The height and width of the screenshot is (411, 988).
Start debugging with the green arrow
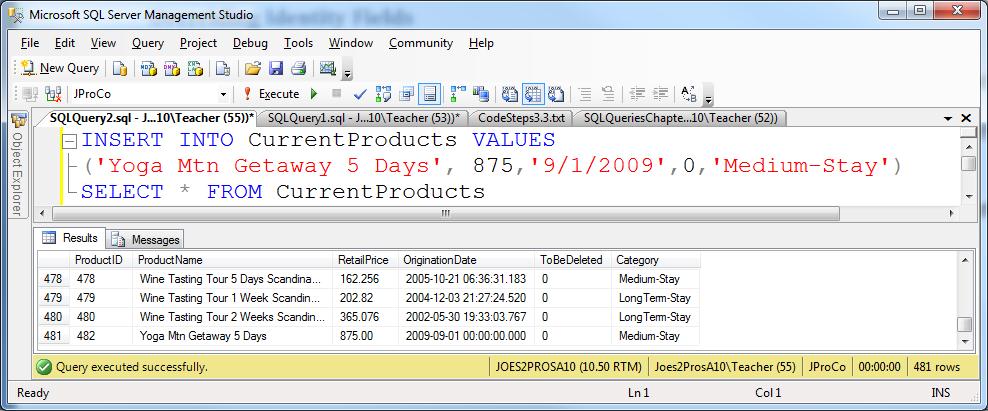314,94
